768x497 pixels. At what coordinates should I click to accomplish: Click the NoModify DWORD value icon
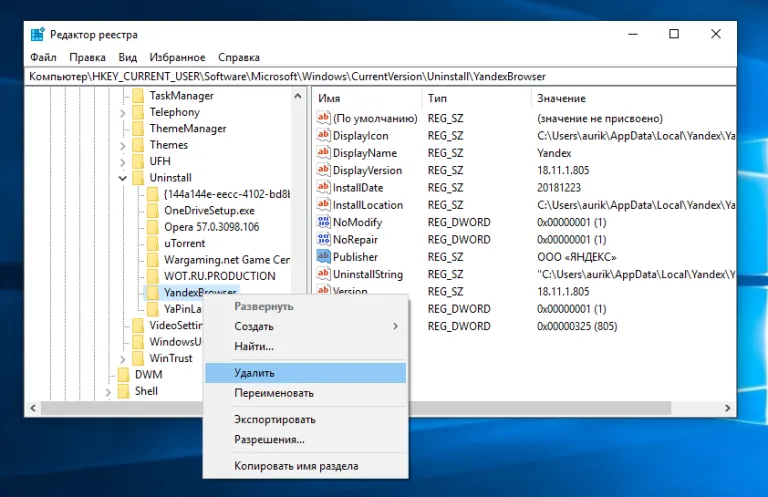click(x=323, y=222)
